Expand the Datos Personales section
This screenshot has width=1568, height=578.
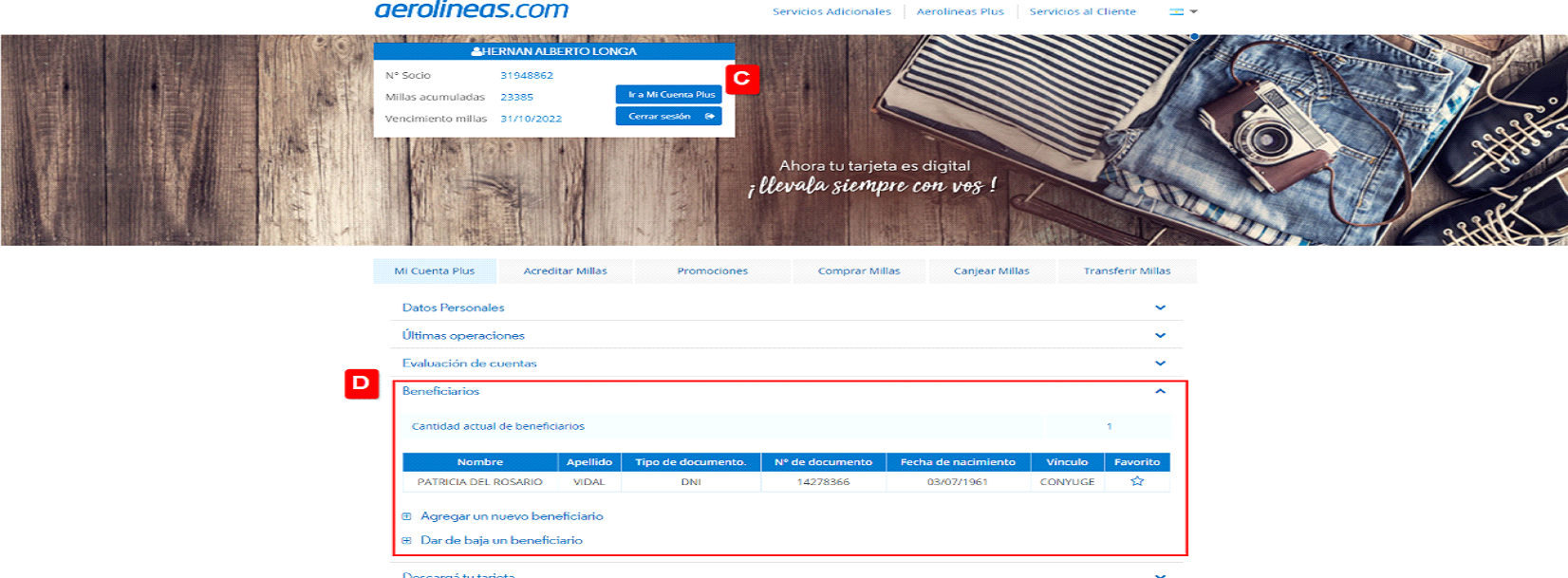[1159, 308]
